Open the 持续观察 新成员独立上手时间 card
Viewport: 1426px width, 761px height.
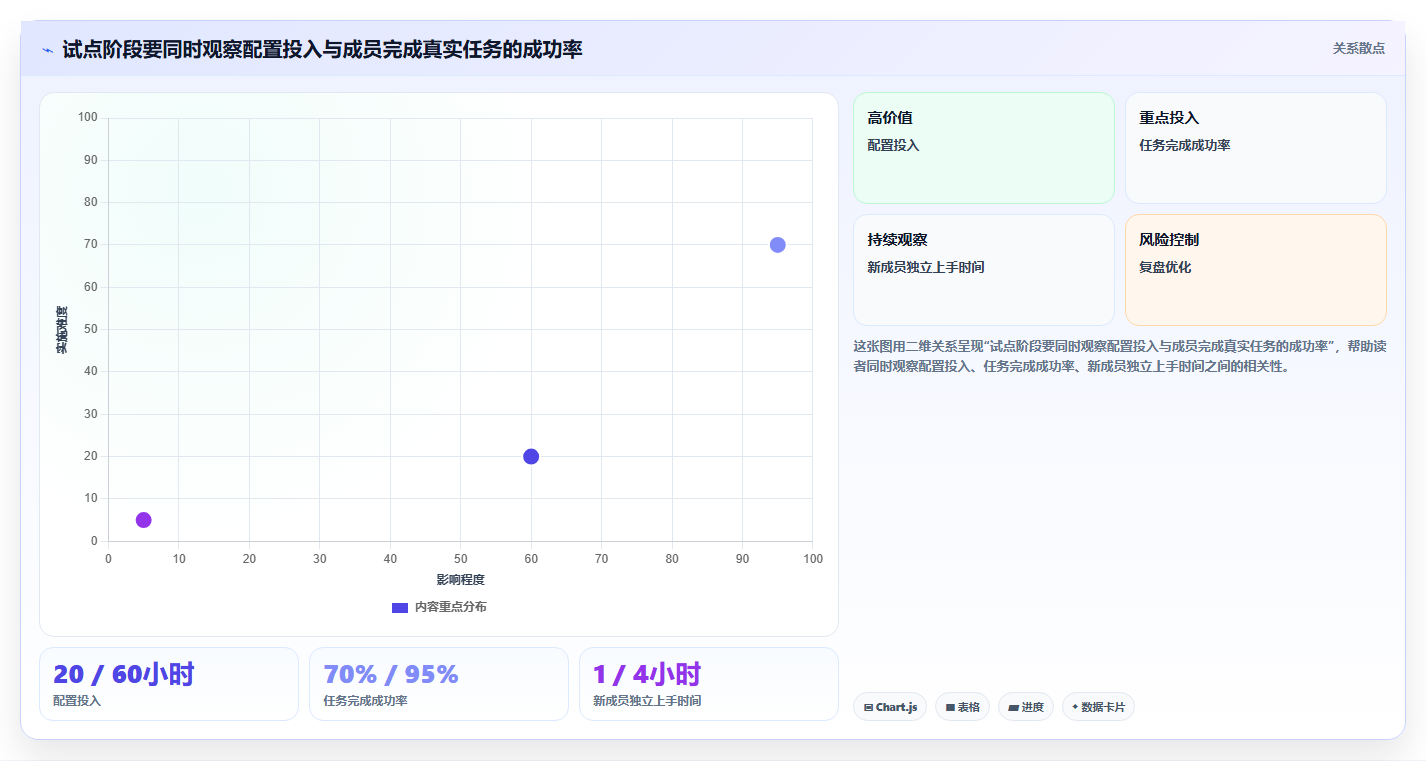(983, 270)
